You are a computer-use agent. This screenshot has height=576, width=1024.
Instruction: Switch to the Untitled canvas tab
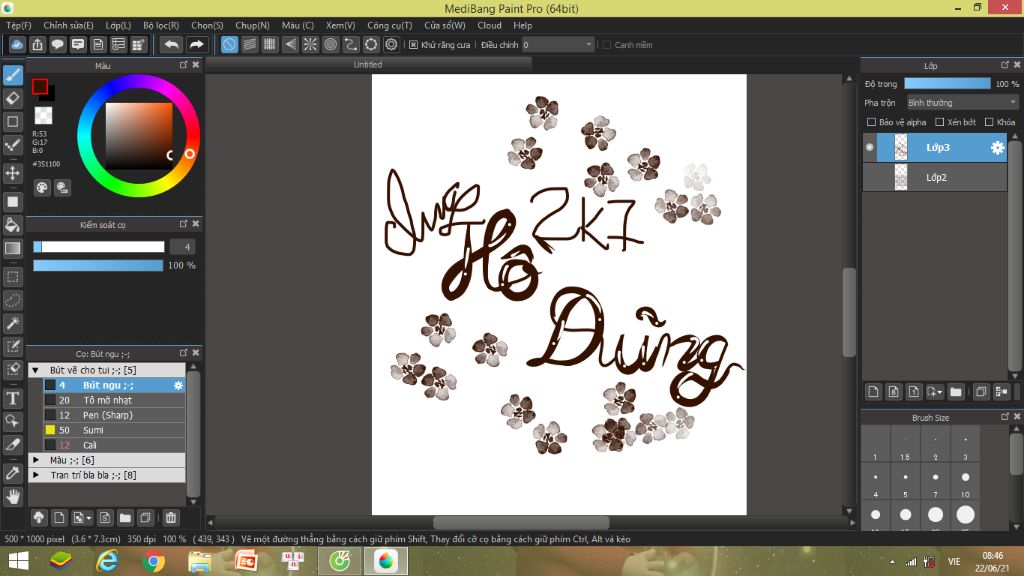[368, 65]
